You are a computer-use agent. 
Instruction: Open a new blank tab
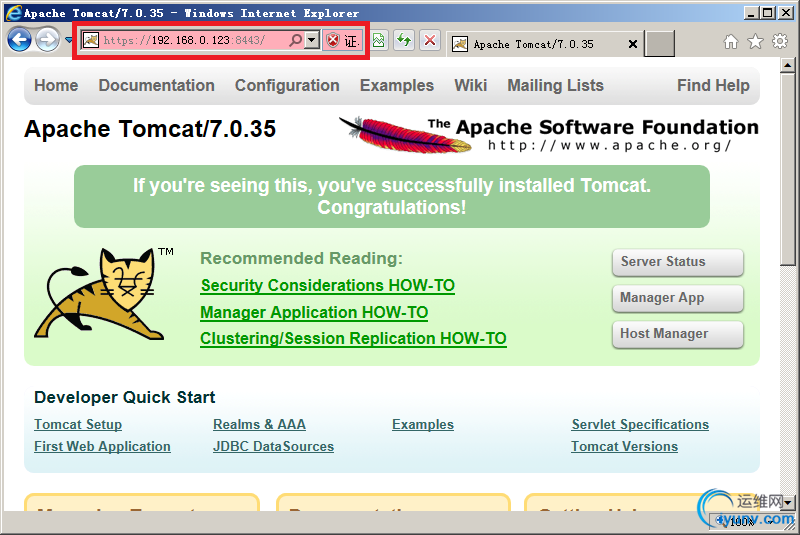coord(659,43)
